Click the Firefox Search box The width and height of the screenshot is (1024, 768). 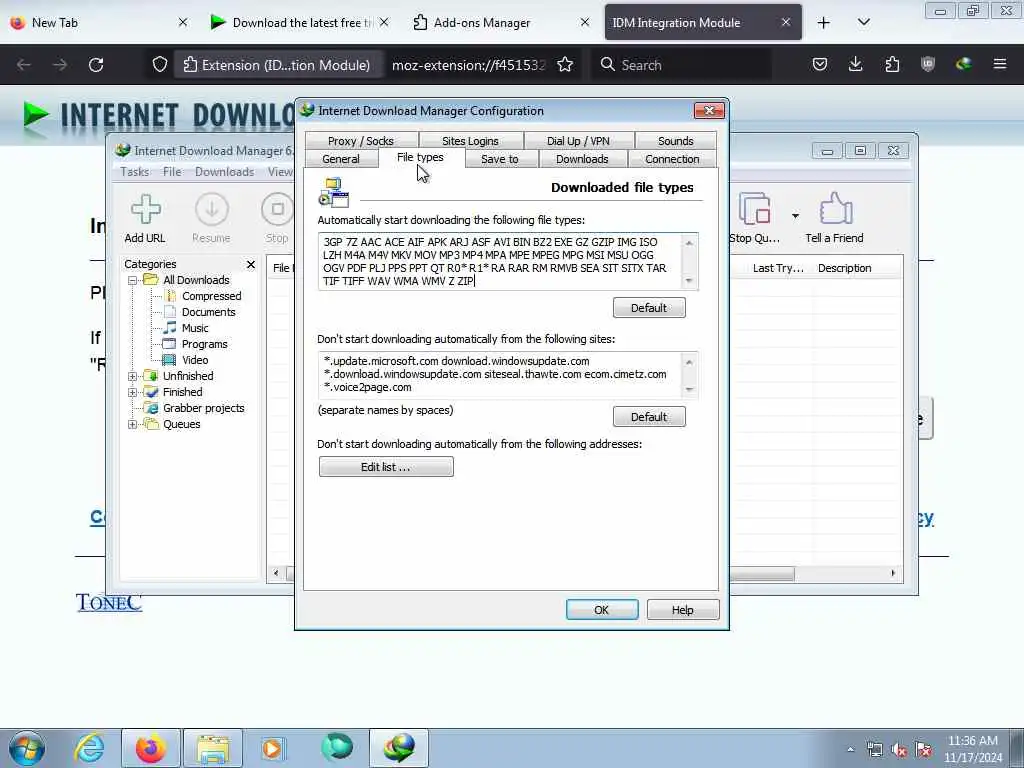click(x=681, y=65)
